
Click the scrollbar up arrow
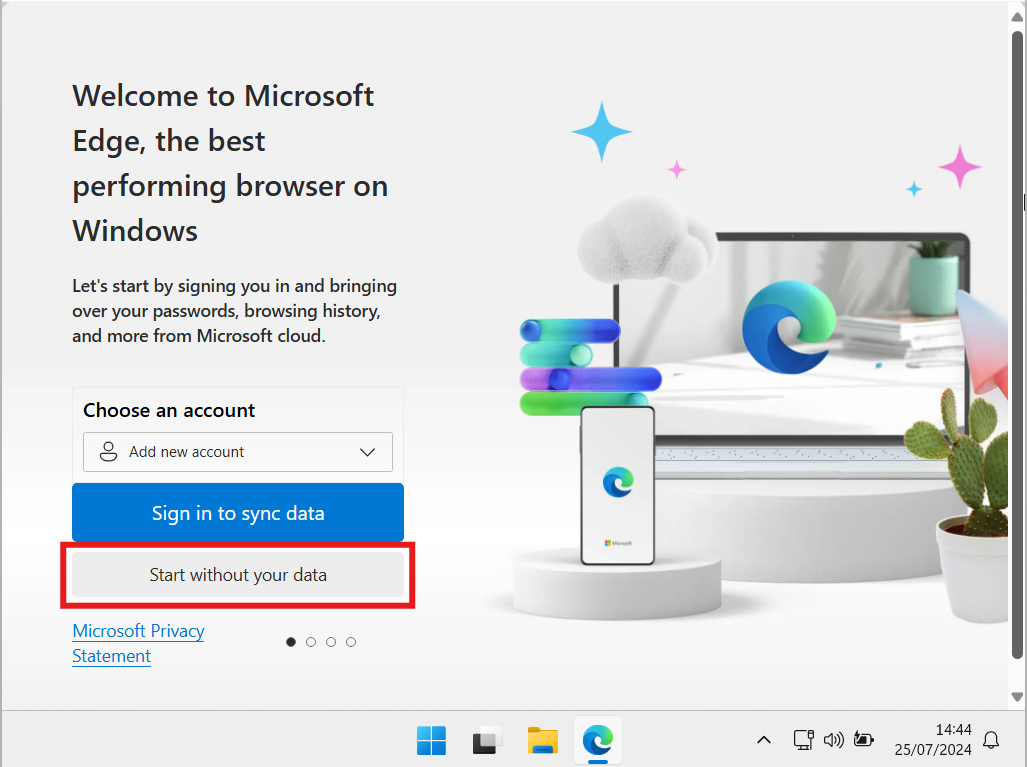1017,16
